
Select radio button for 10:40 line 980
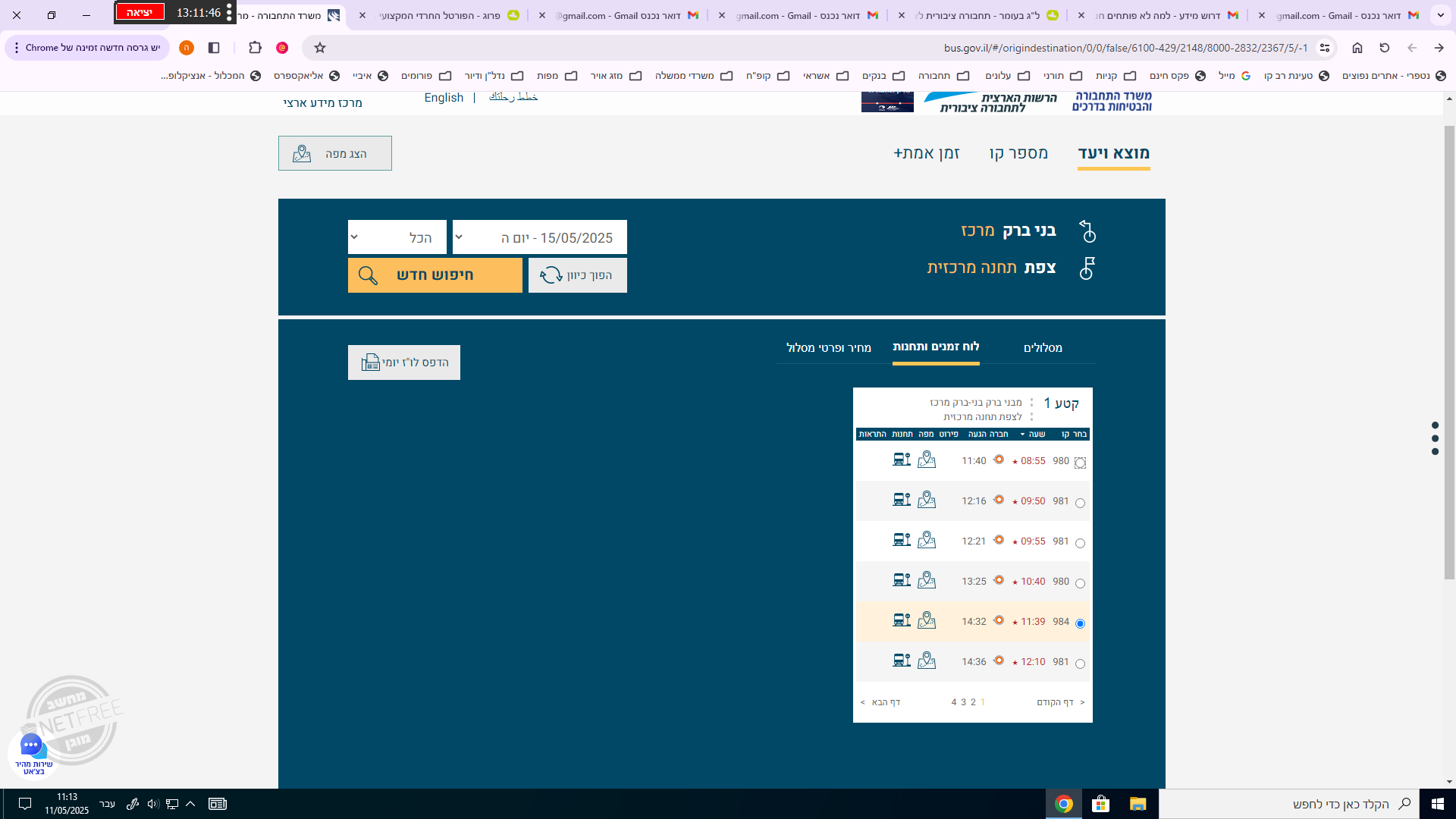(x=1080, y=583)
